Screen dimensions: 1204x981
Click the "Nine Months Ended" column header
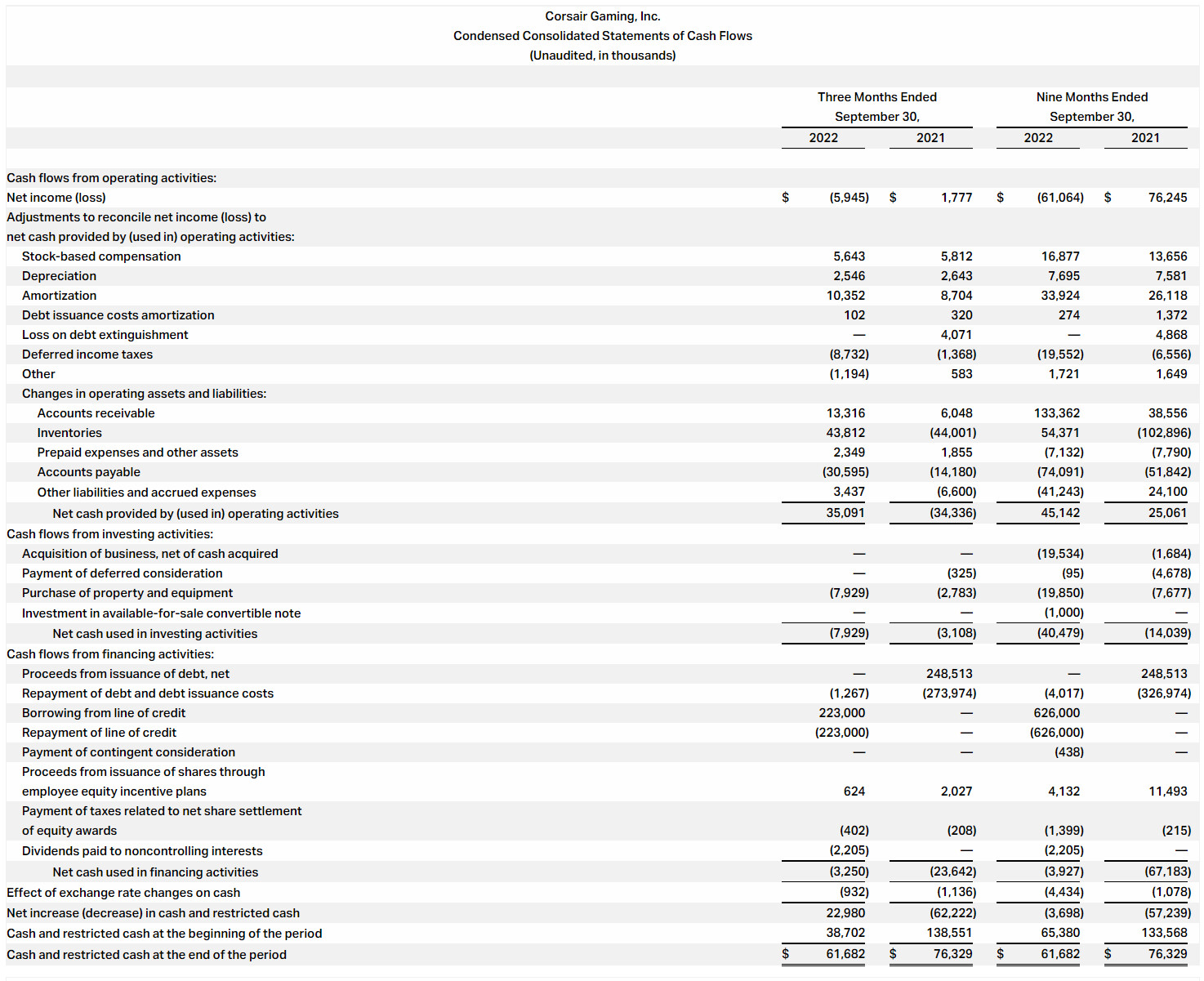click(x=1092, y=97)
